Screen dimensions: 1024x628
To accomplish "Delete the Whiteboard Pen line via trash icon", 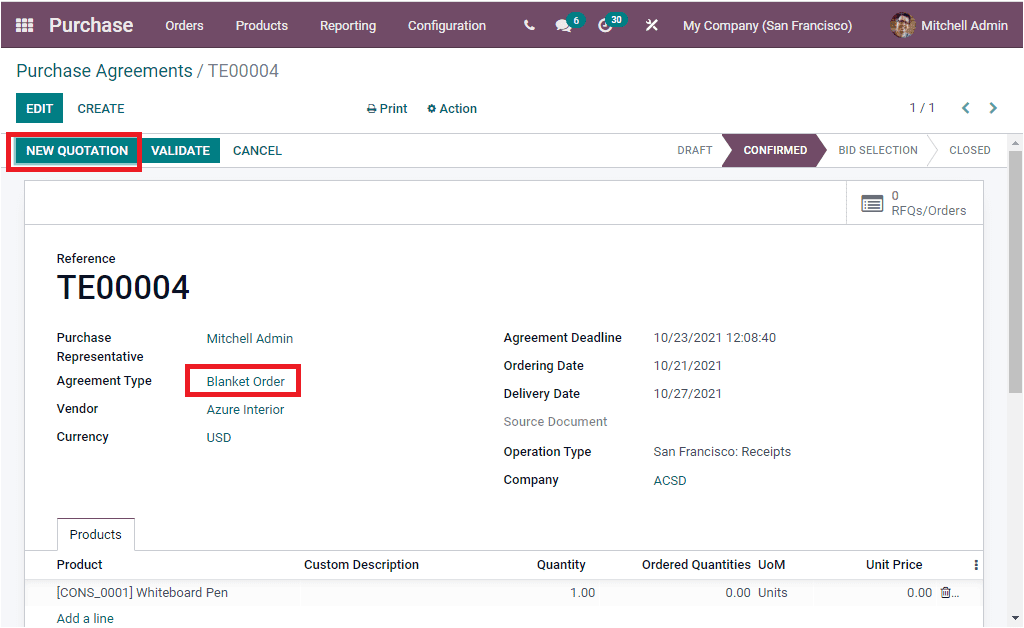I will pos(946,592).
